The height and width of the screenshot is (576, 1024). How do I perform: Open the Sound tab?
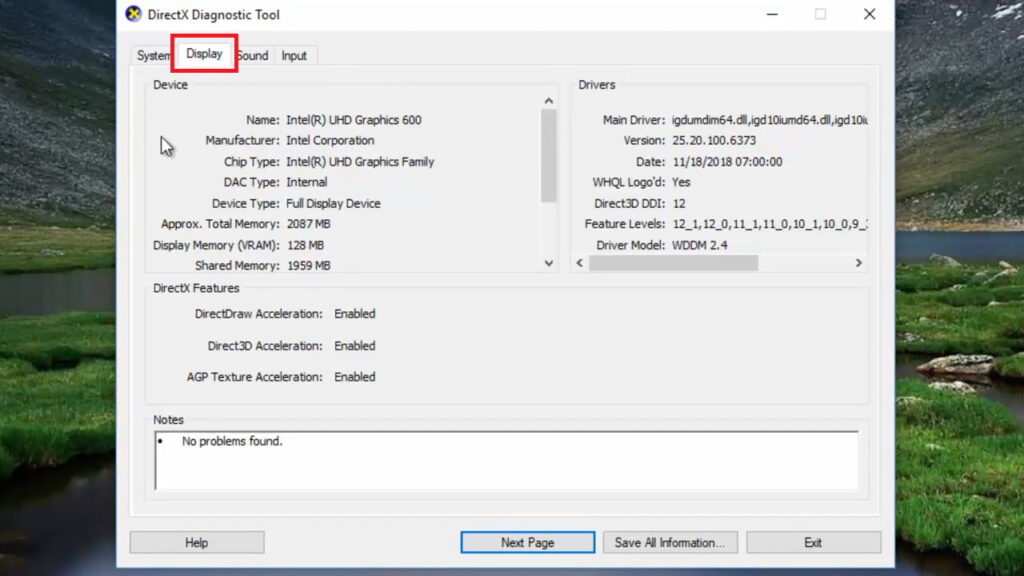pyautogui.click(x=251, y=55)
